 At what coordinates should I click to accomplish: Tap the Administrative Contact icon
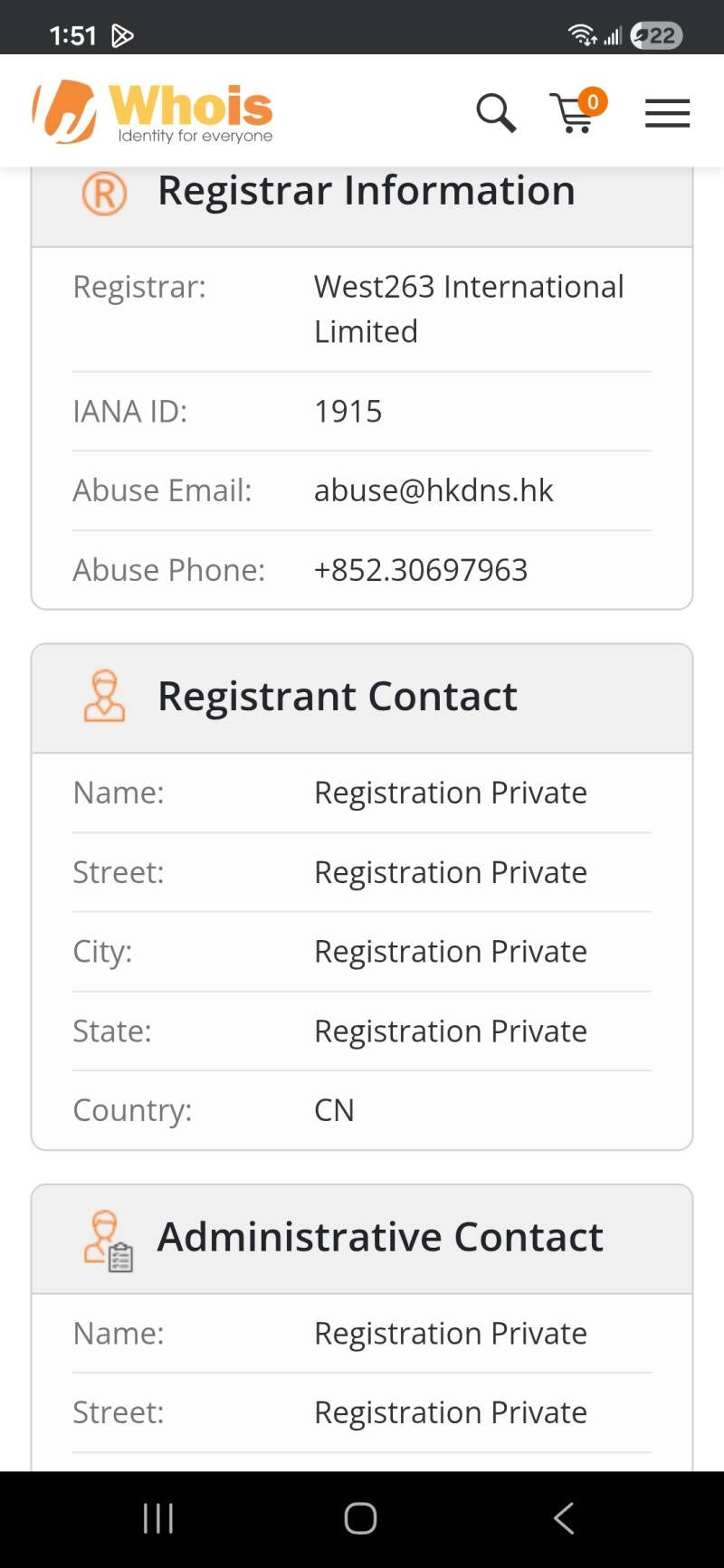(108, 1240)
